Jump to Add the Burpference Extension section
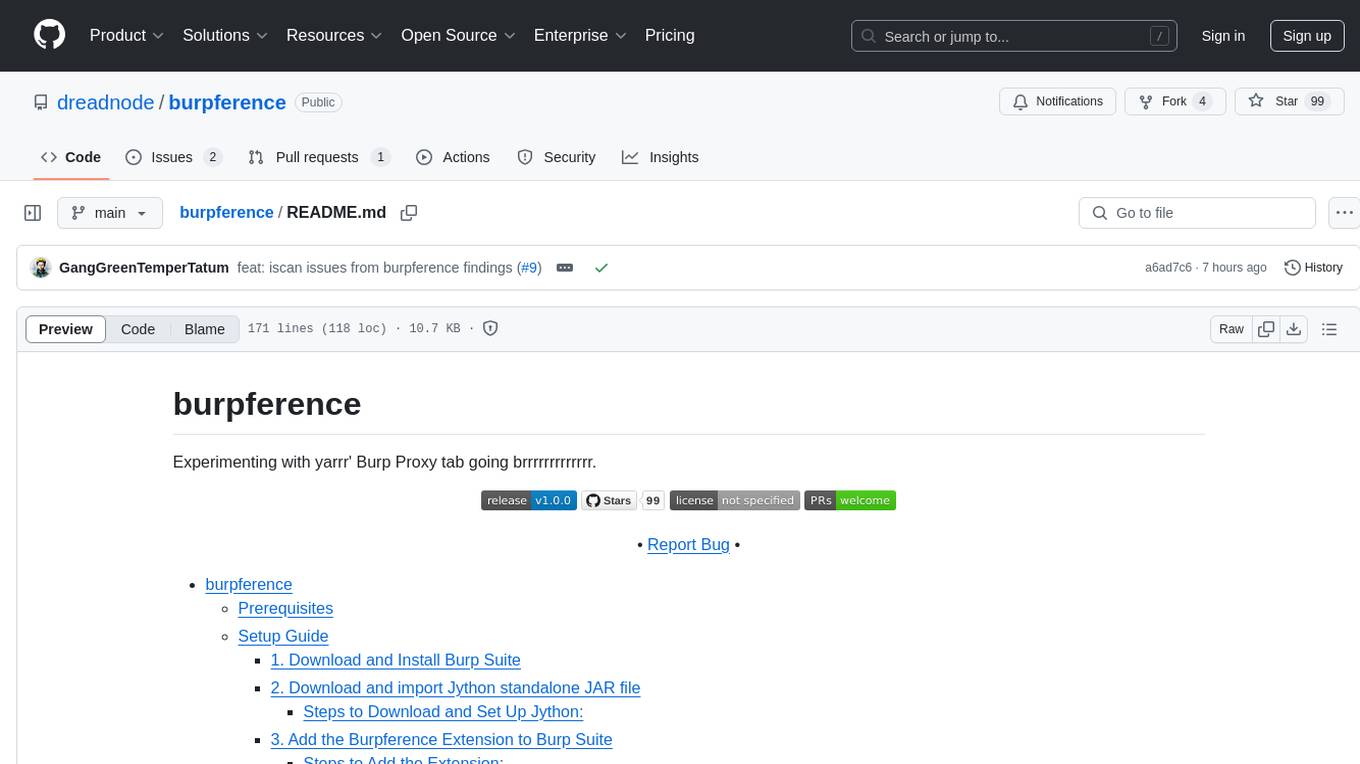 (x=441, y=741)
